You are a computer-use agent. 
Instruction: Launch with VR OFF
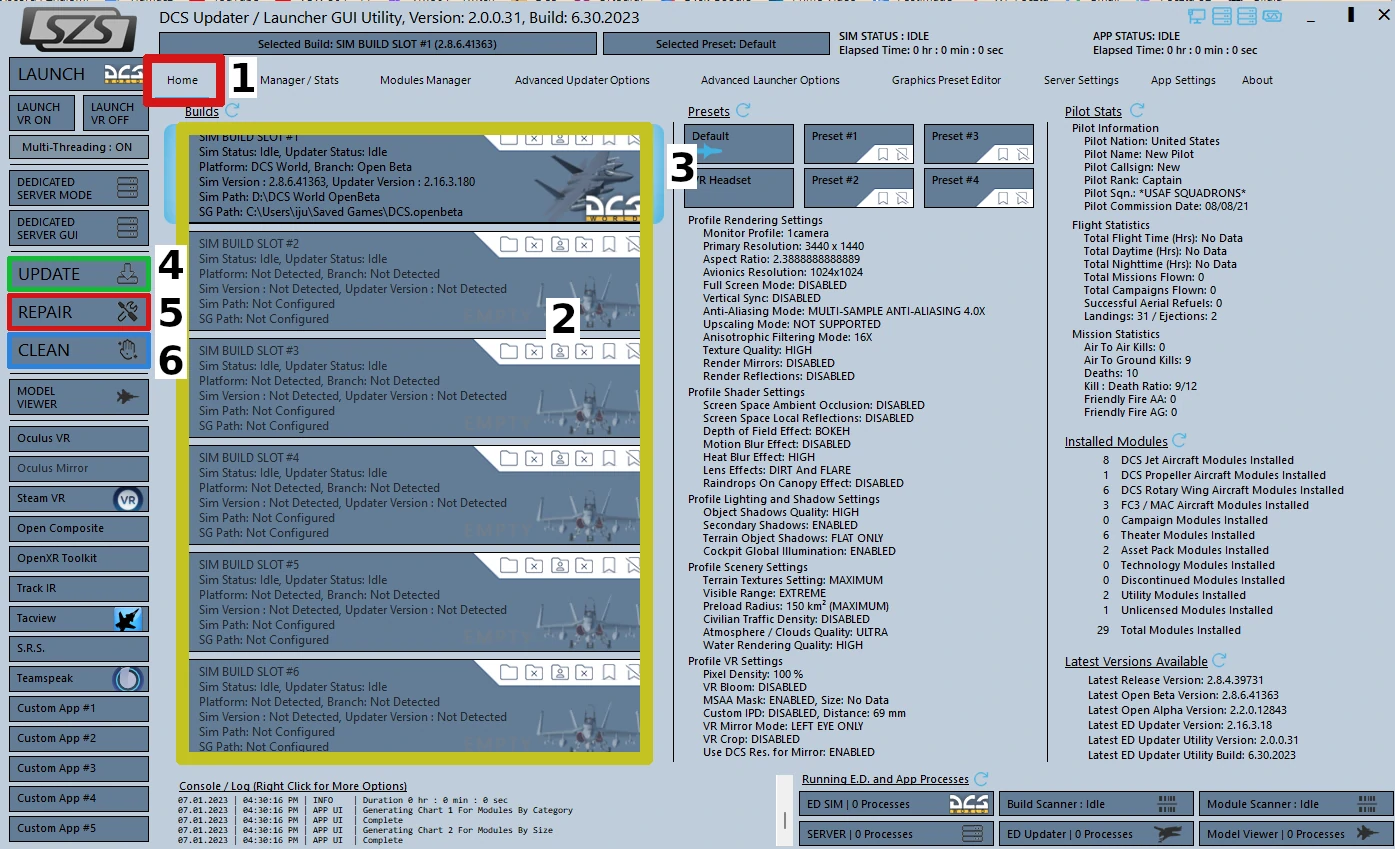(115, 113)
